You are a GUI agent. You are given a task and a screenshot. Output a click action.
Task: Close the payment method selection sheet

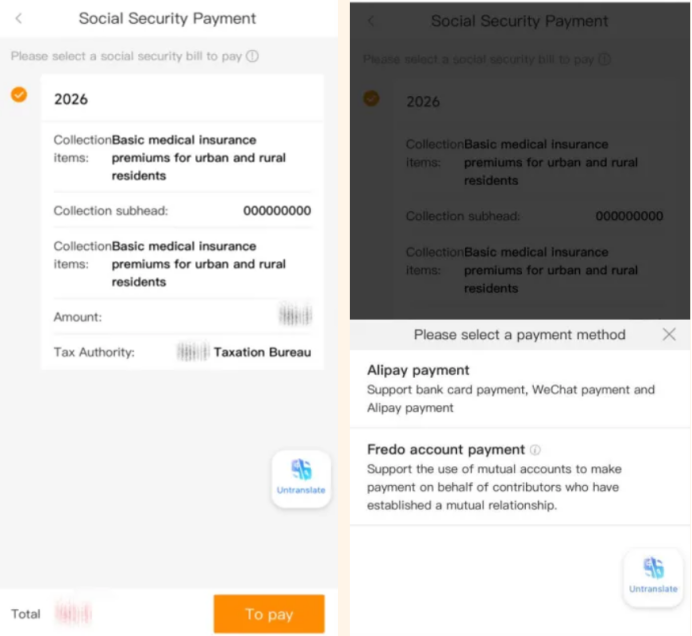669,335
